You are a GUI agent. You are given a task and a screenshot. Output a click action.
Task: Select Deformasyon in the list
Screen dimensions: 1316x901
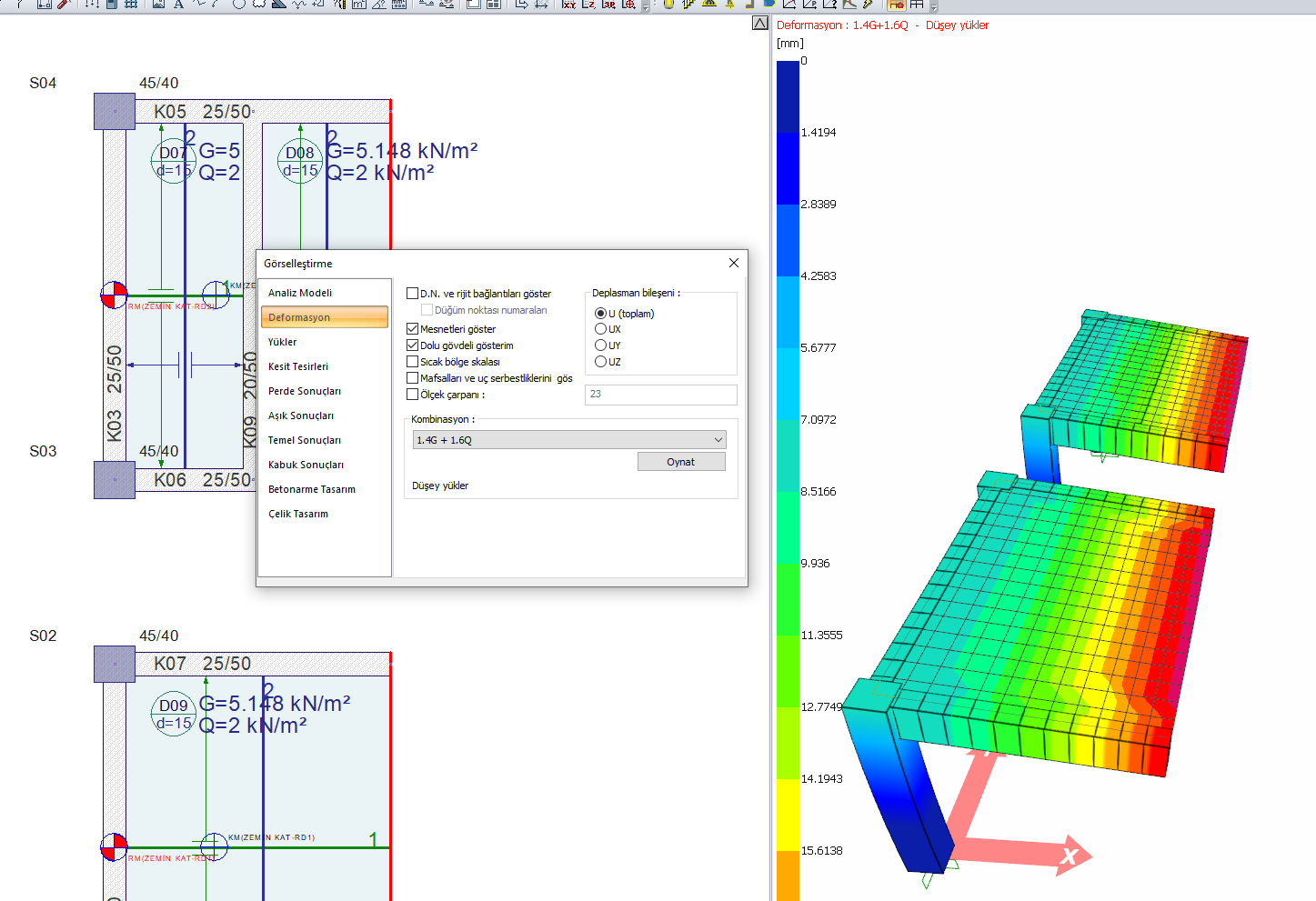[x=324, y=317]
